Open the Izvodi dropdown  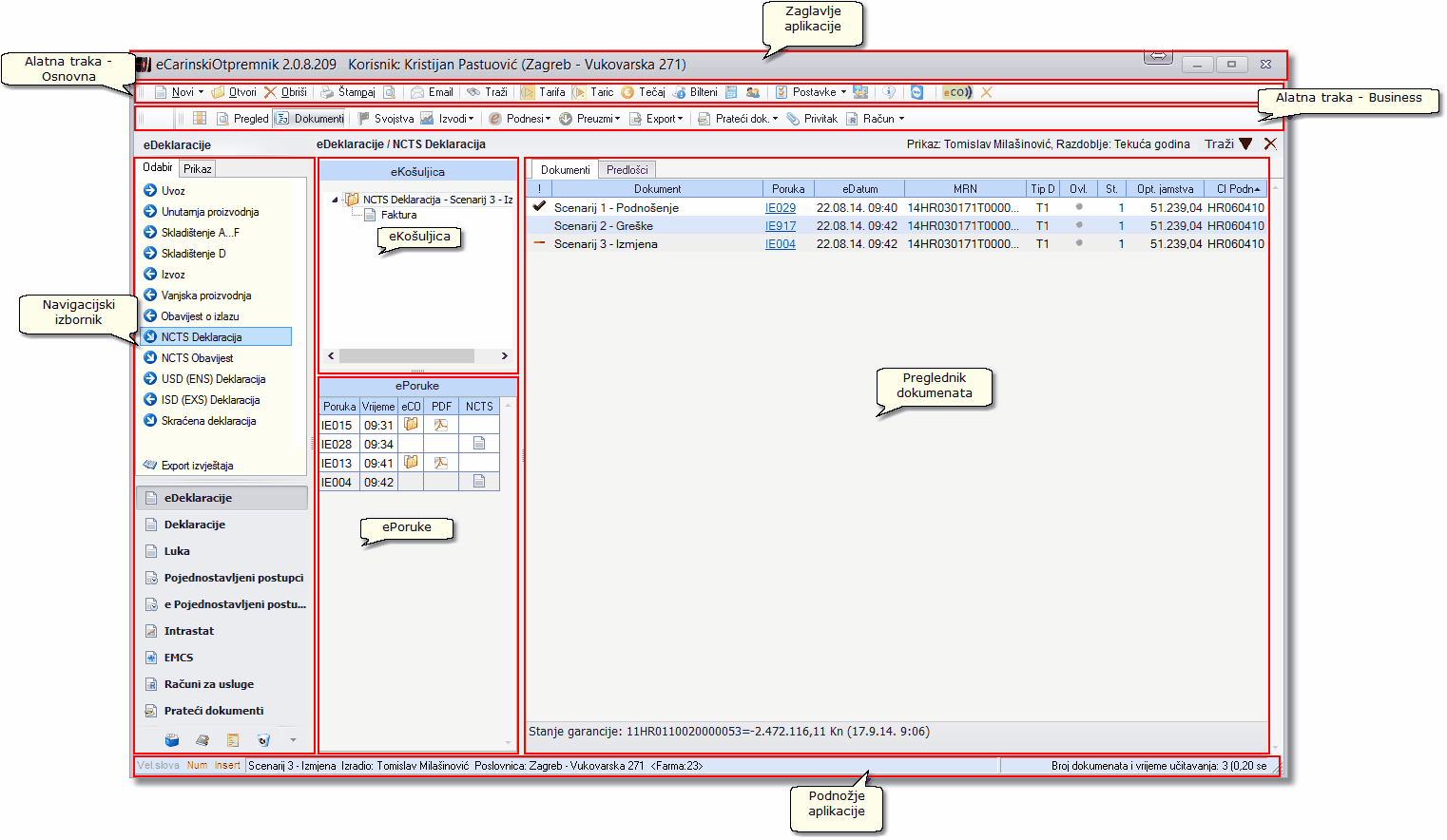coord(447,119)
